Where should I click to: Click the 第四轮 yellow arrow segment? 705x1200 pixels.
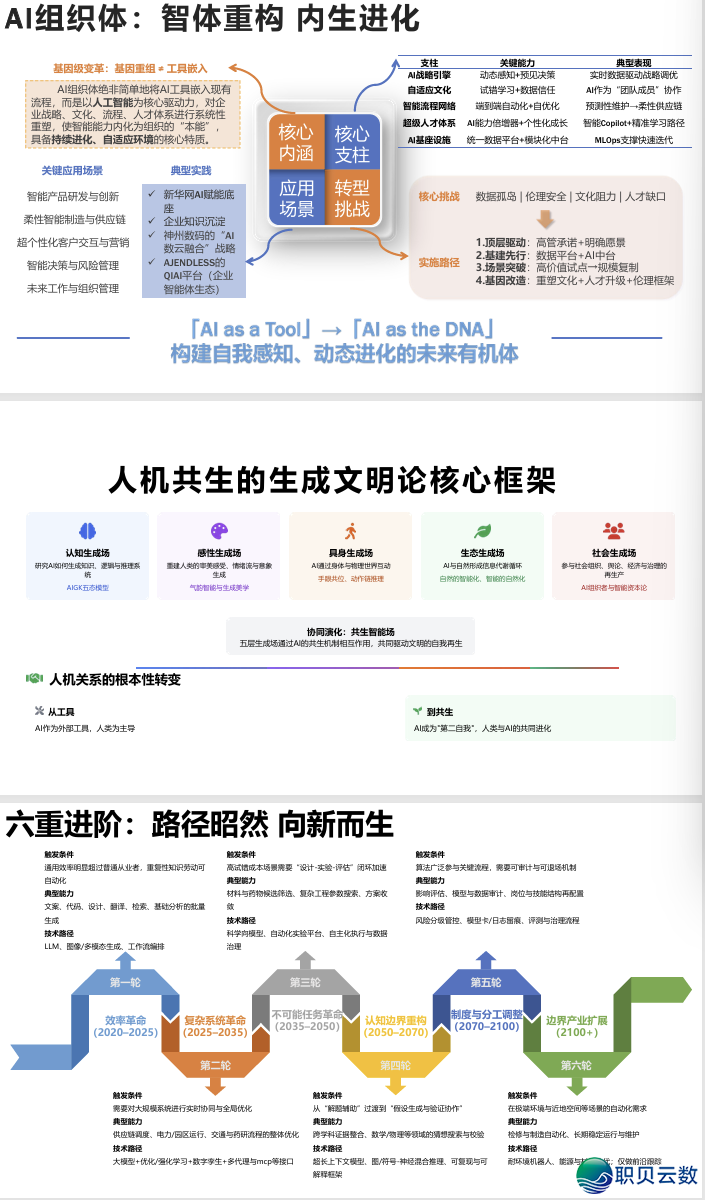click(396, 1064)
